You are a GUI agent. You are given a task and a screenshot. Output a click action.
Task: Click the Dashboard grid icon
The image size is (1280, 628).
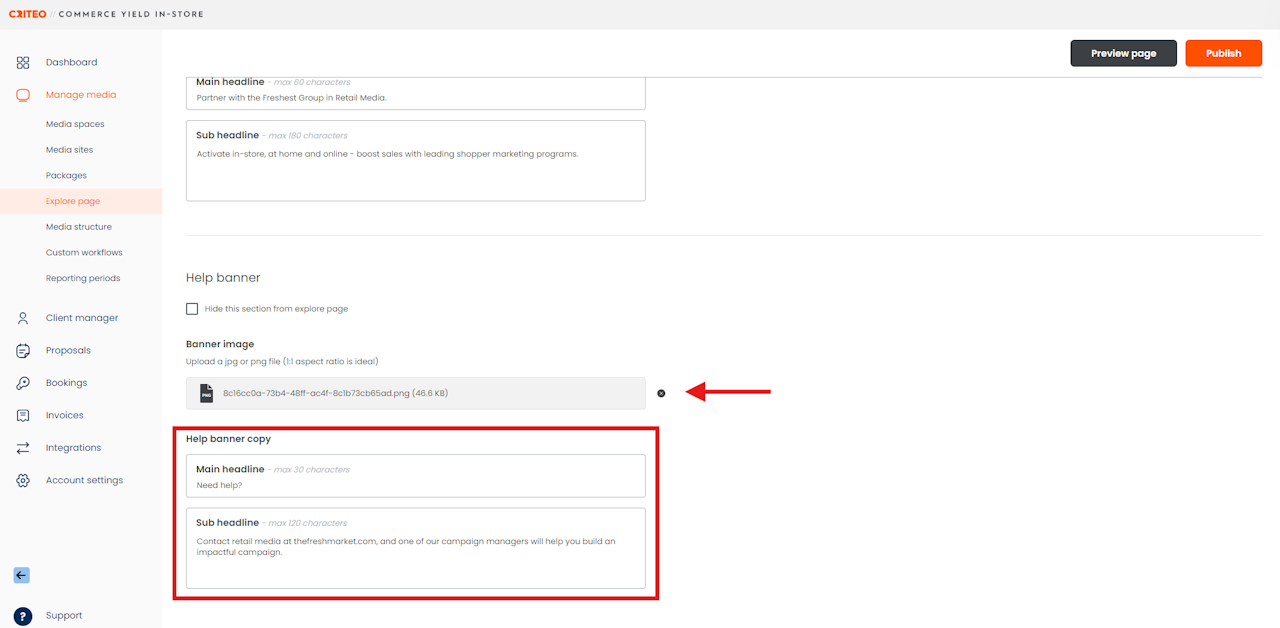click(23, 62)
